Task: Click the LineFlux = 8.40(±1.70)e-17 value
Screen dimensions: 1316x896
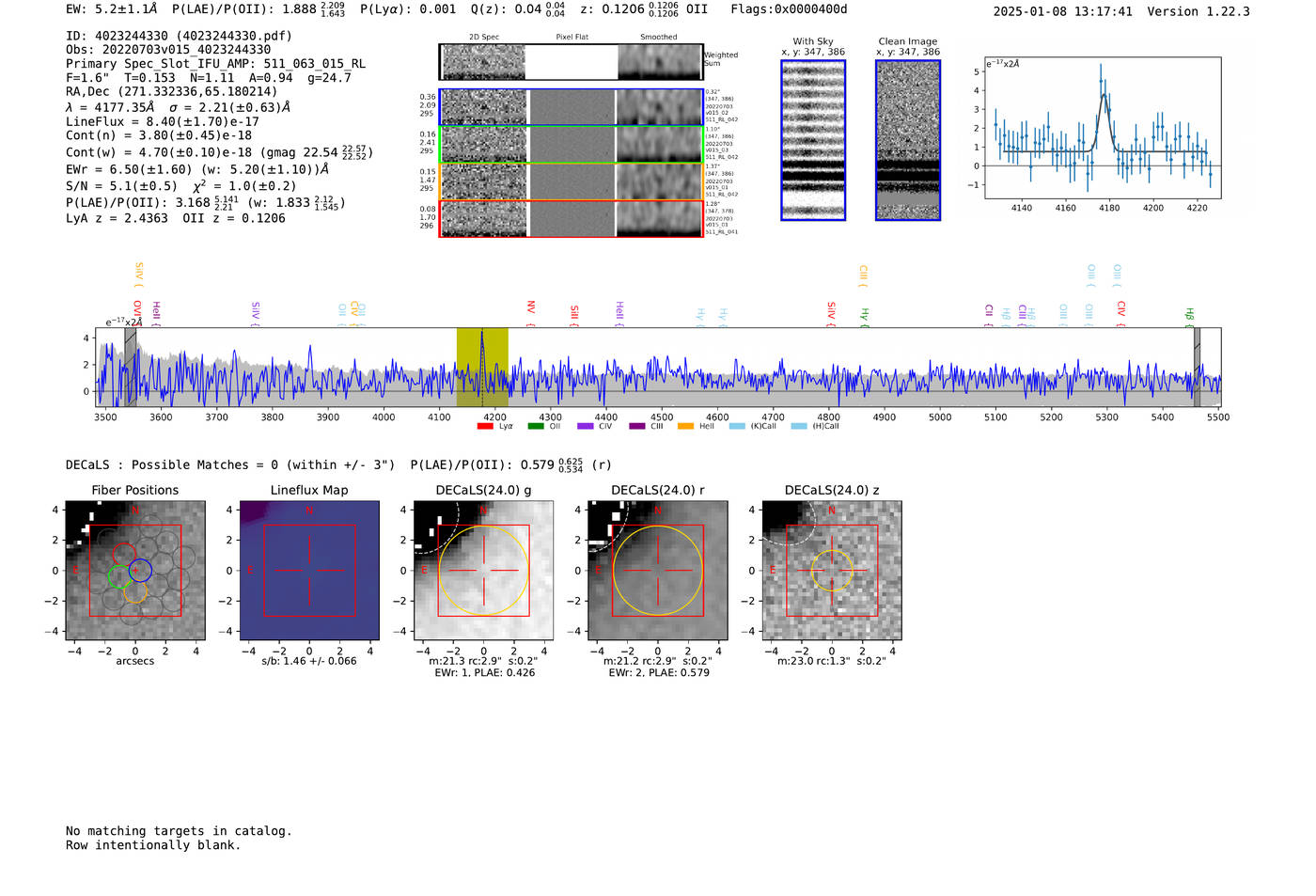Action: [163, 121]
